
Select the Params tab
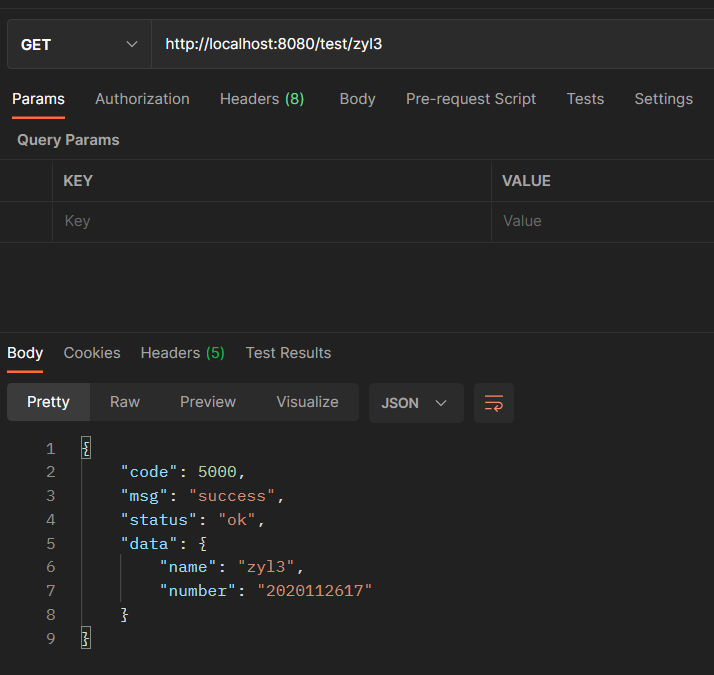point(38,99)
